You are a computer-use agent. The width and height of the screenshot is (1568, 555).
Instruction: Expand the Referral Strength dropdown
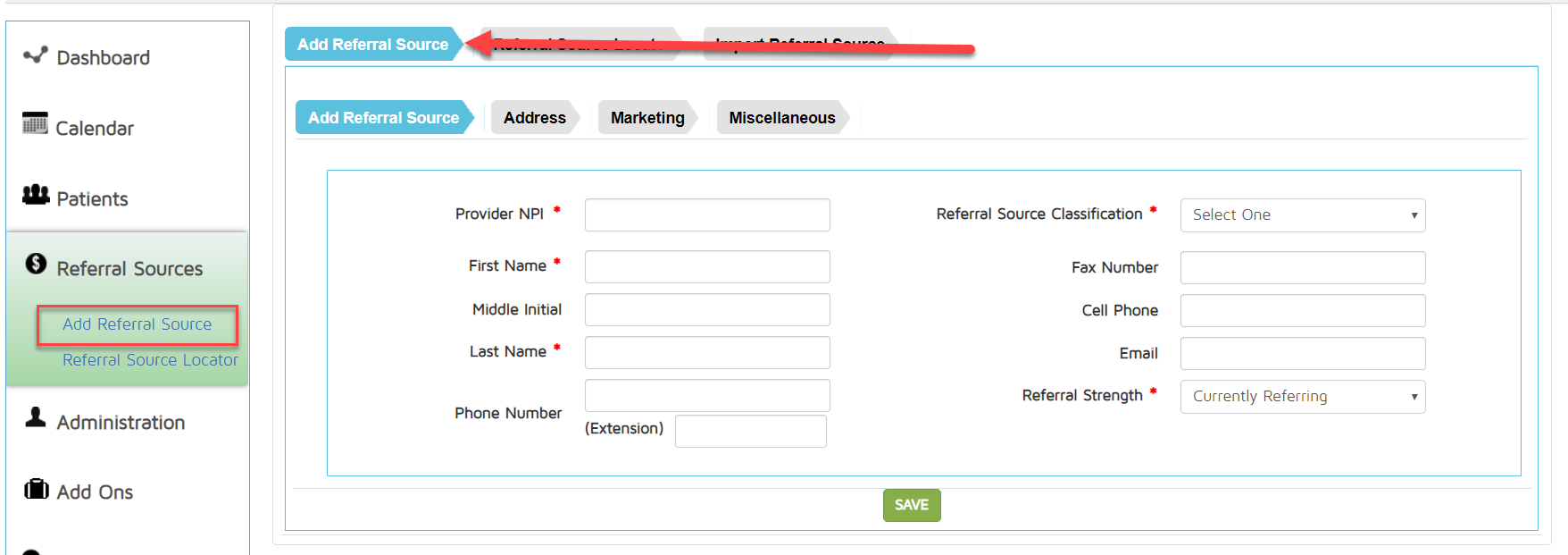pos(1302,397)
